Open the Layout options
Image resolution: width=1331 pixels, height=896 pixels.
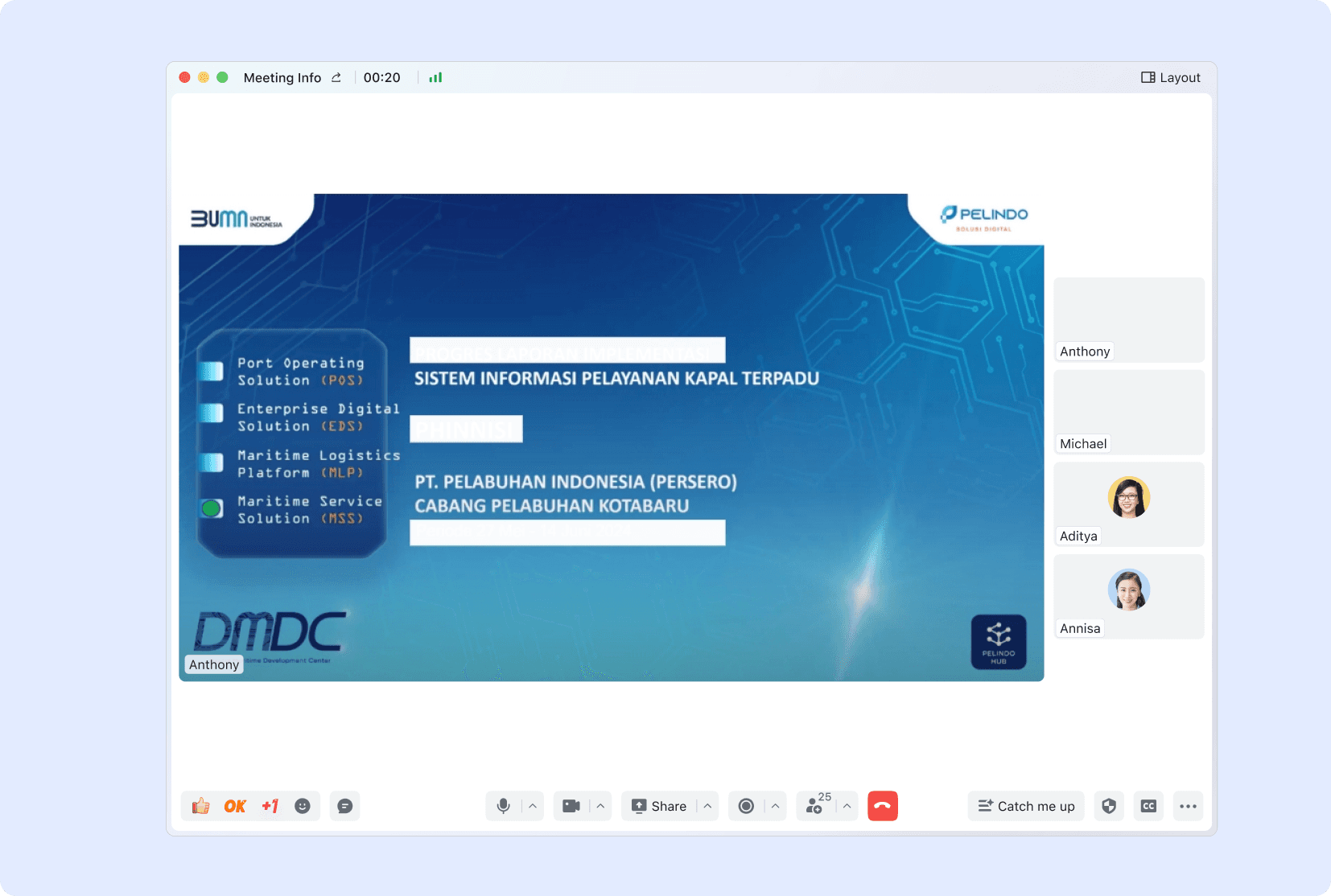tap(1171, 77)
